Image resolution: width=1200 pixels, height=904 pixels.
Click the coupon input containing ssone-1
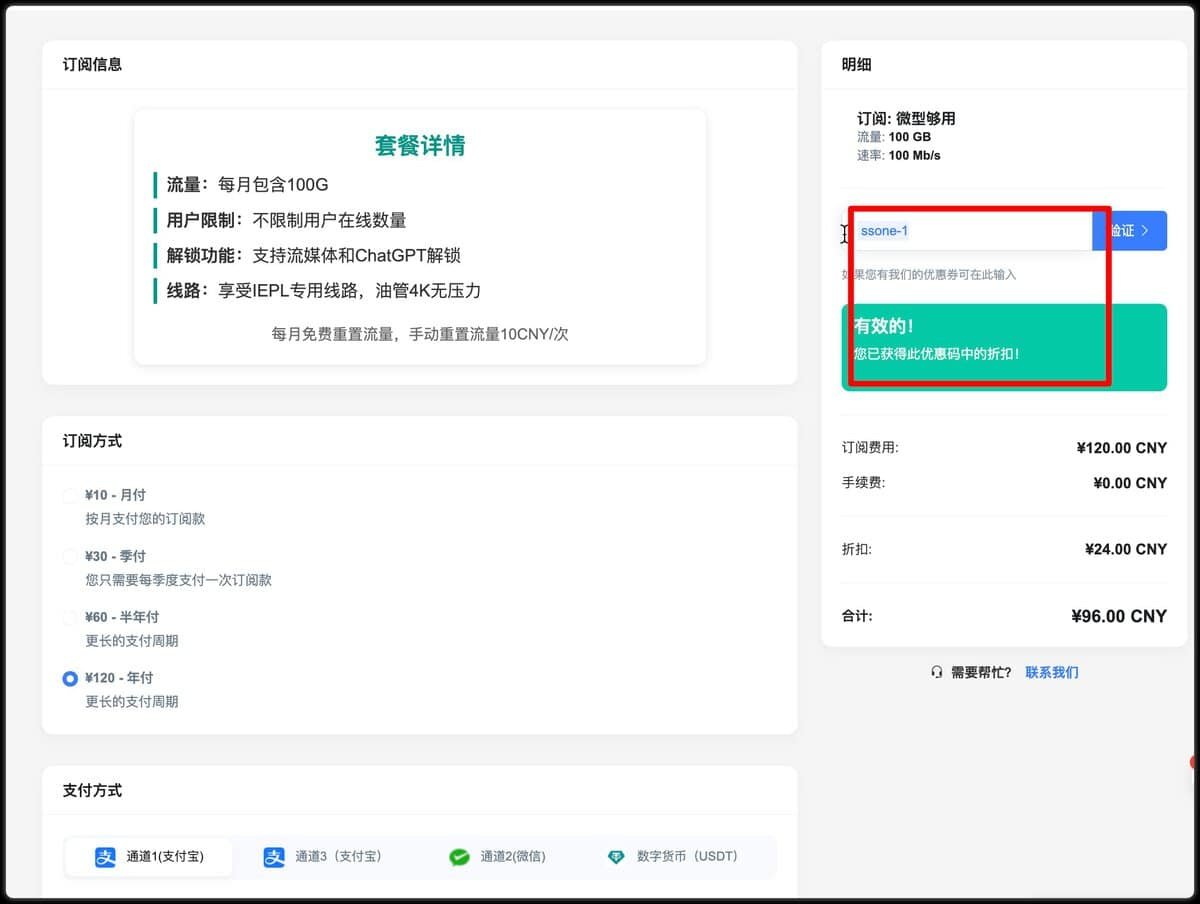click(970, 230)
